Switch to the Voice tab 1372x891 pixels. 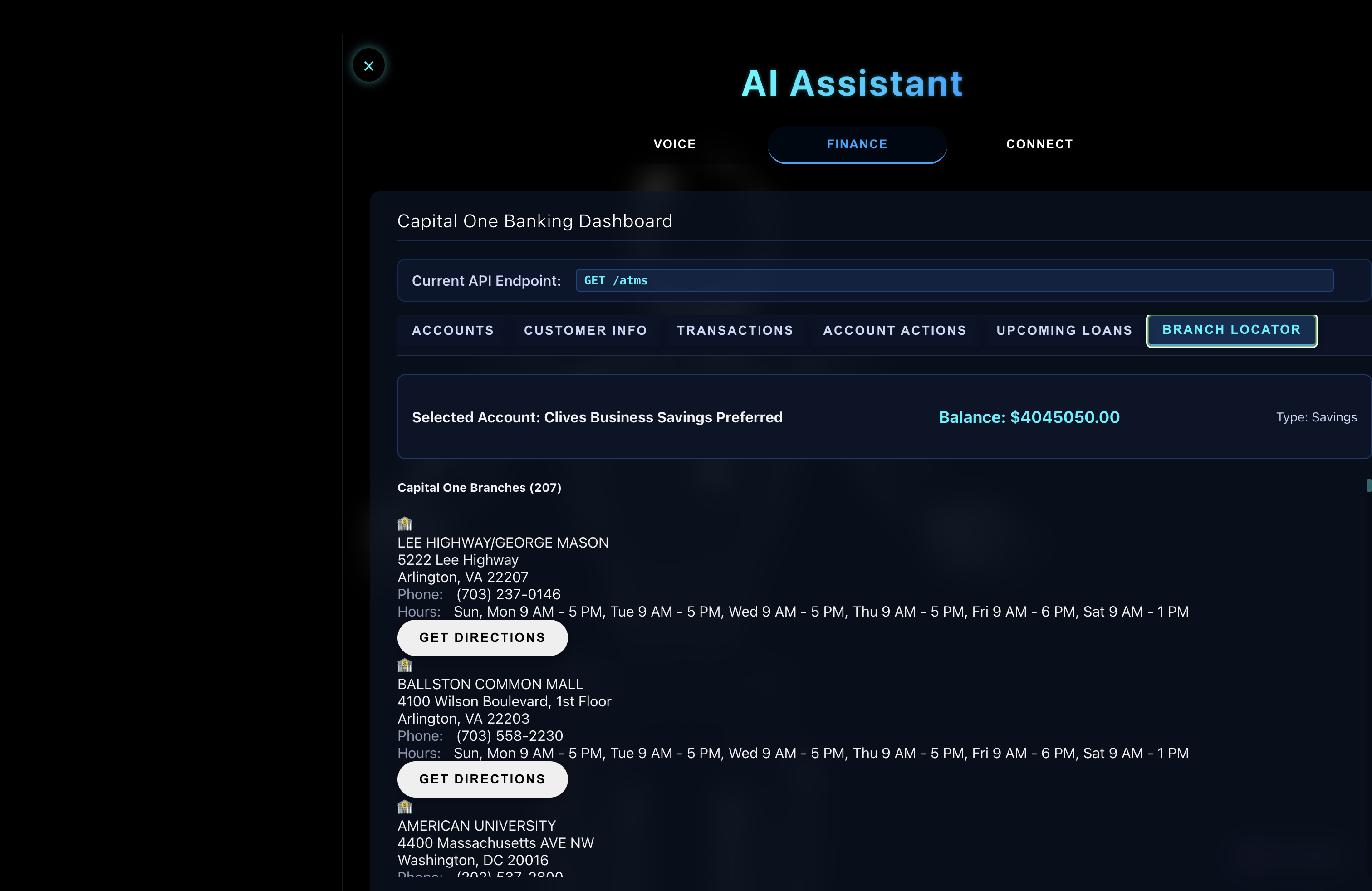click(675, 144)
